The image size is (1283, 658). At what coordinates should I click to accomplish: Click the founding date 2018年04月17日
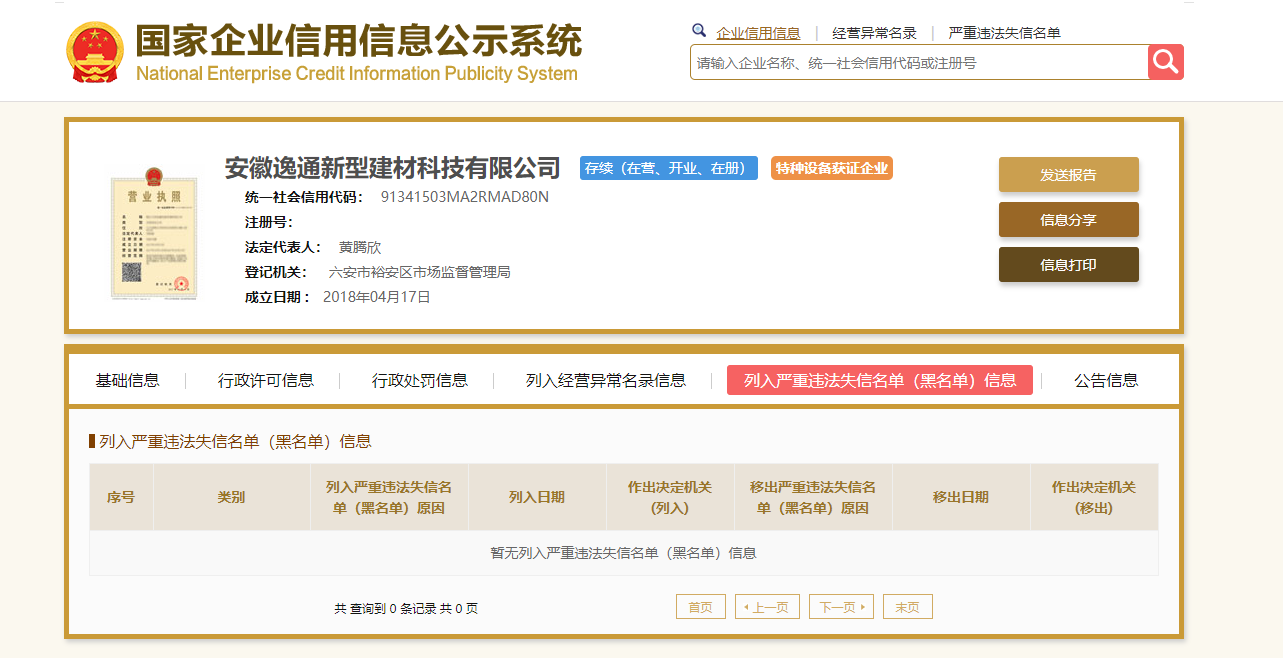[x=377, y=297]
